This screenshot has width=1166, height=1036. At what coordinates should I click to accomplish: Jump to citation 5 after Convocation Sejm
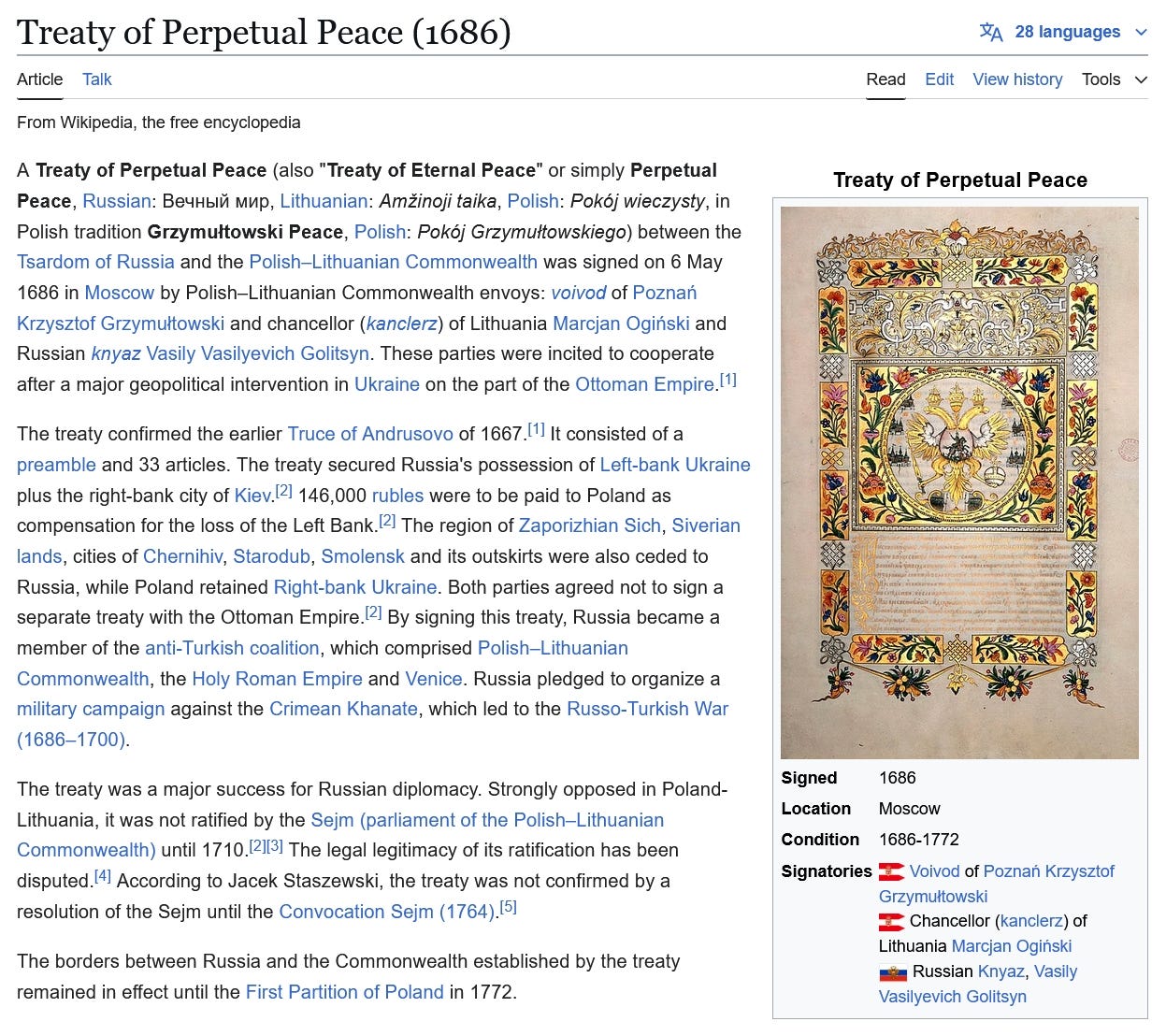[x=508, y=906]
